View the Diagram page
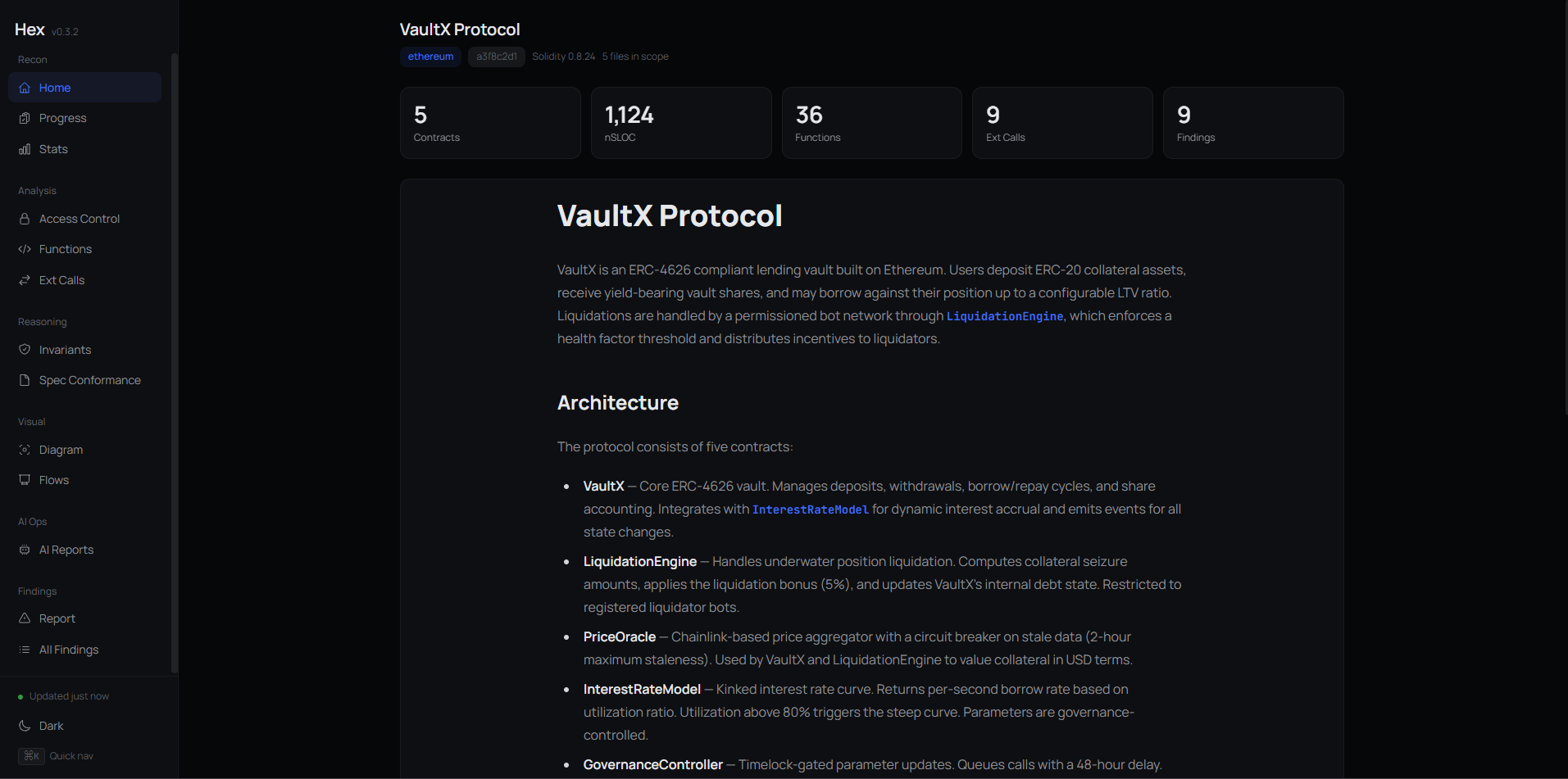 coord(61,450)
